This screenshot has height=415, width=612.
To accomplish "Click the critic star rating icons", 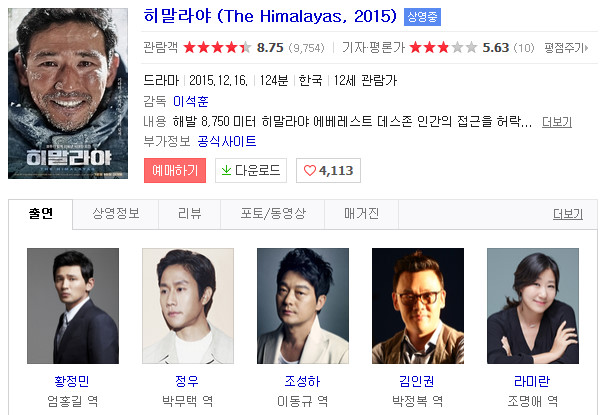I will point(443,48).
